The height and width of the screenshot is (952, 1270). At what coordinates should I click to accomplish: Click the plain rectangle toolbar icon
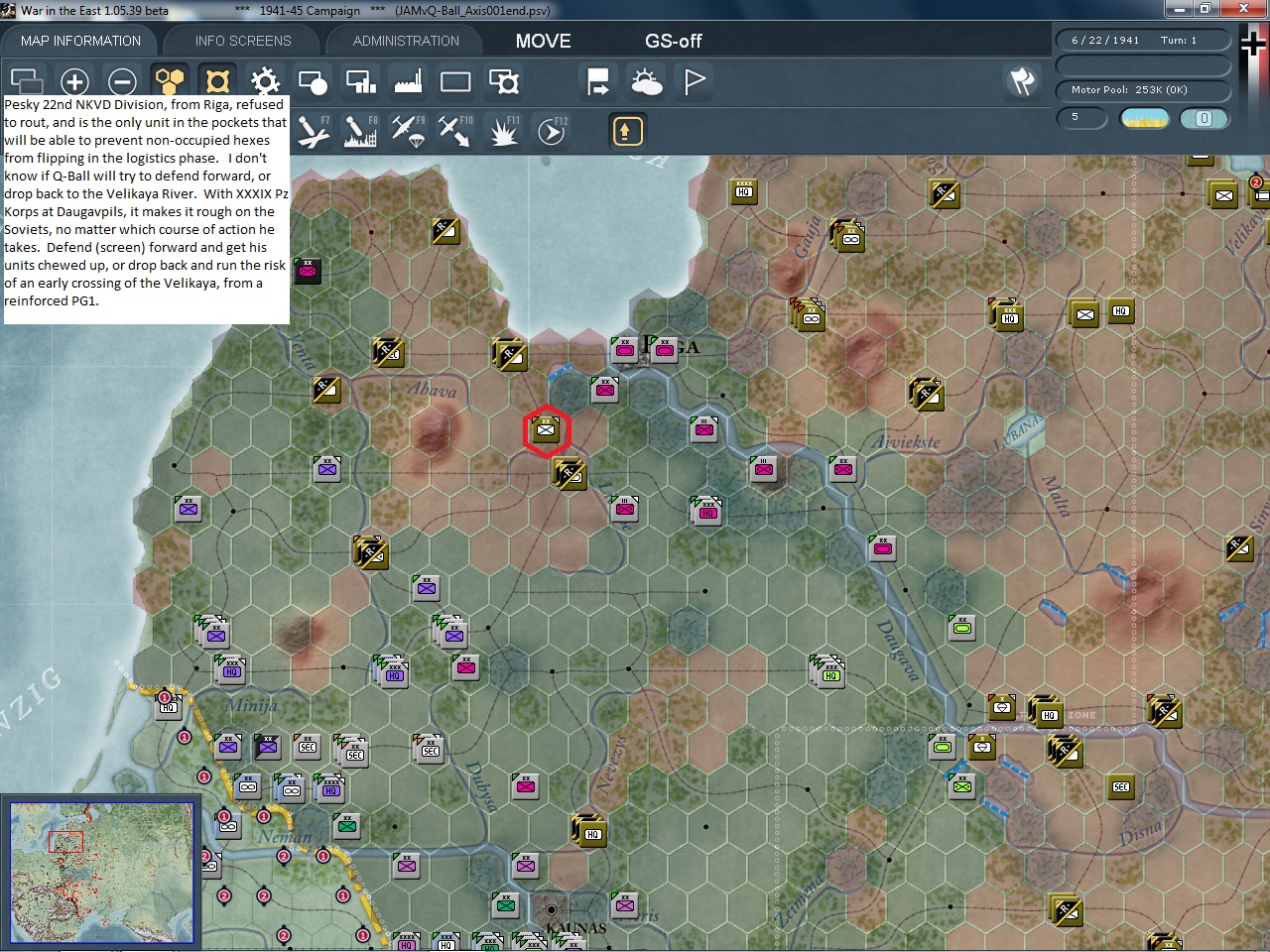coord(455,81)
